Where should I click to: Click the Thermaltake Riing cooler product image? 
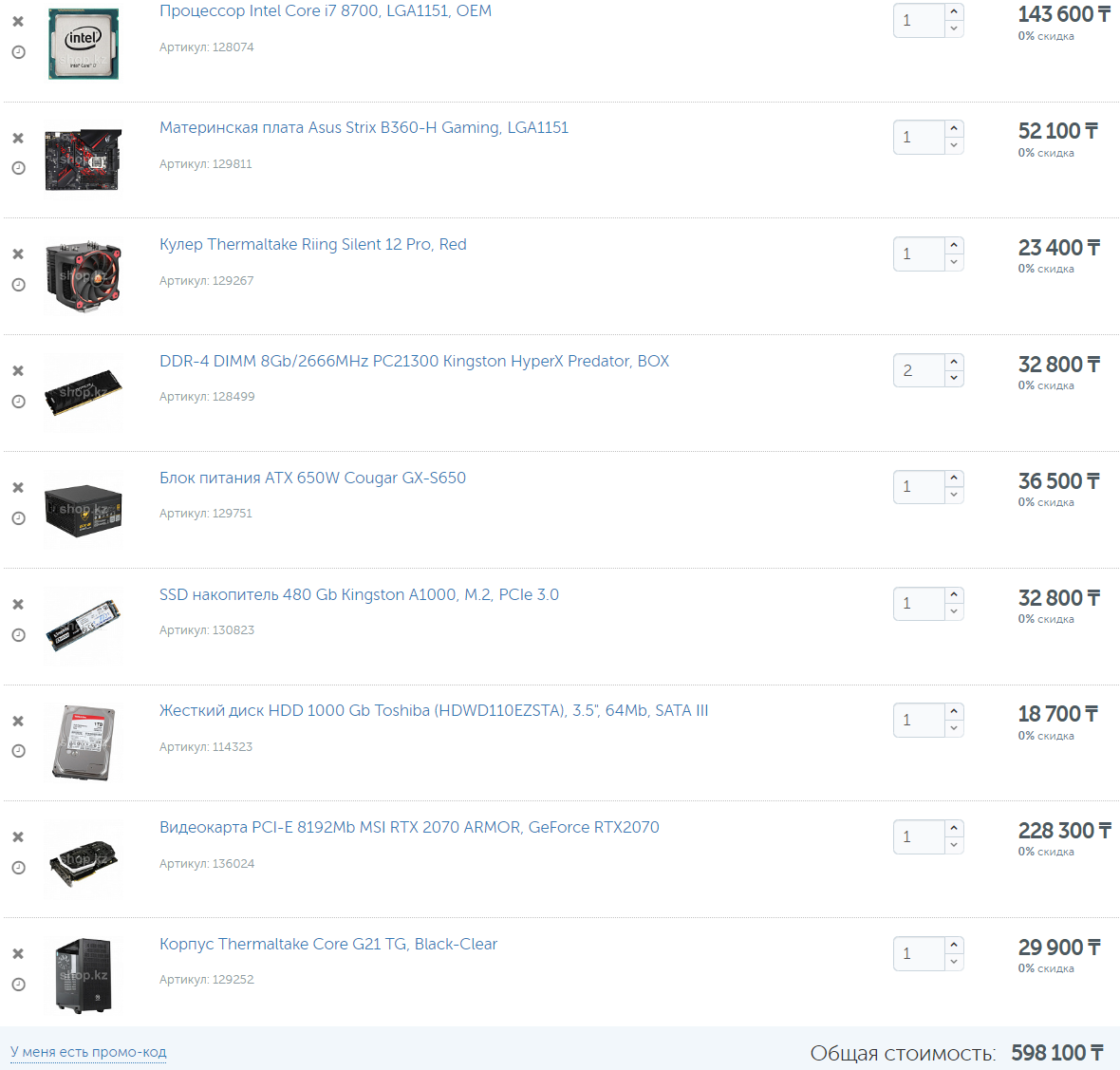(x=83, y=277)
